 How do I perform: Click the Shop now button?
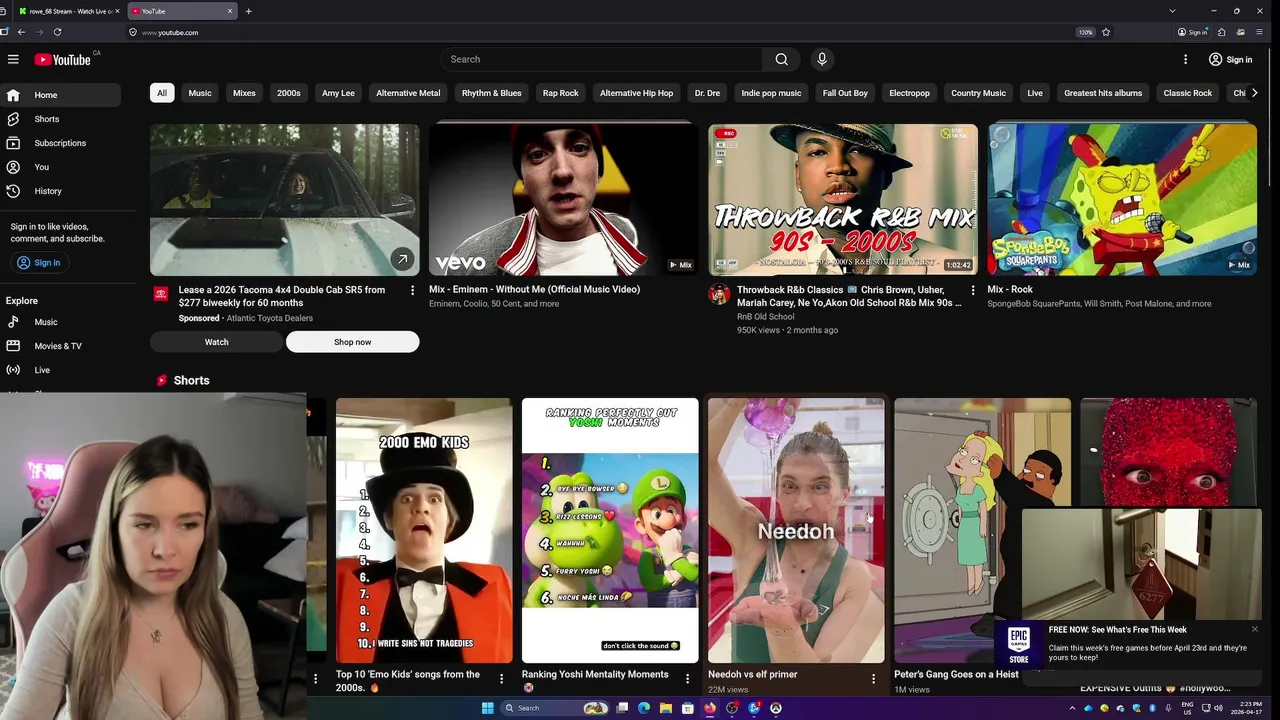(352, 342)
